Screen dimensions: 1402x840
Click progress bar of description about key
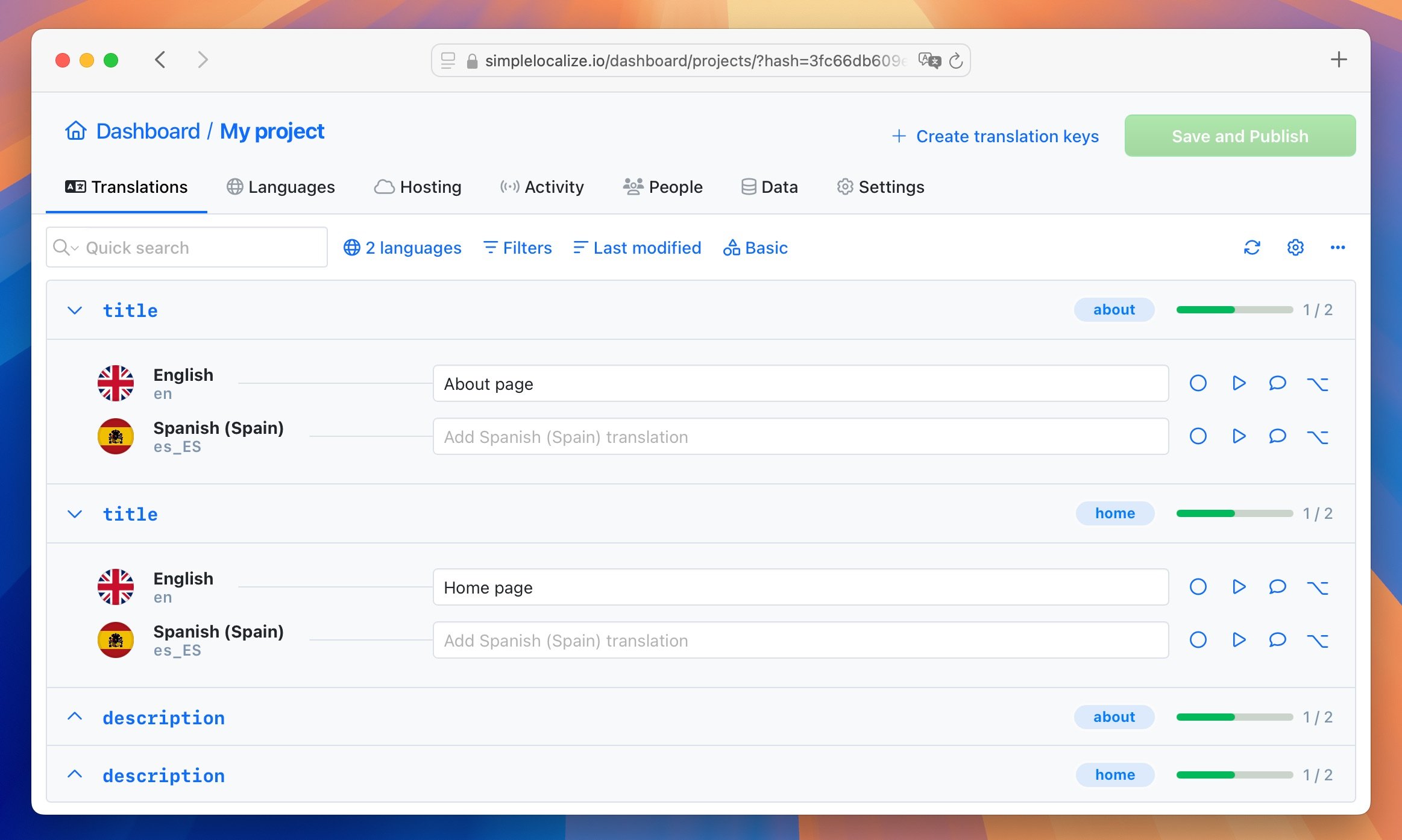pos(1234,717)
